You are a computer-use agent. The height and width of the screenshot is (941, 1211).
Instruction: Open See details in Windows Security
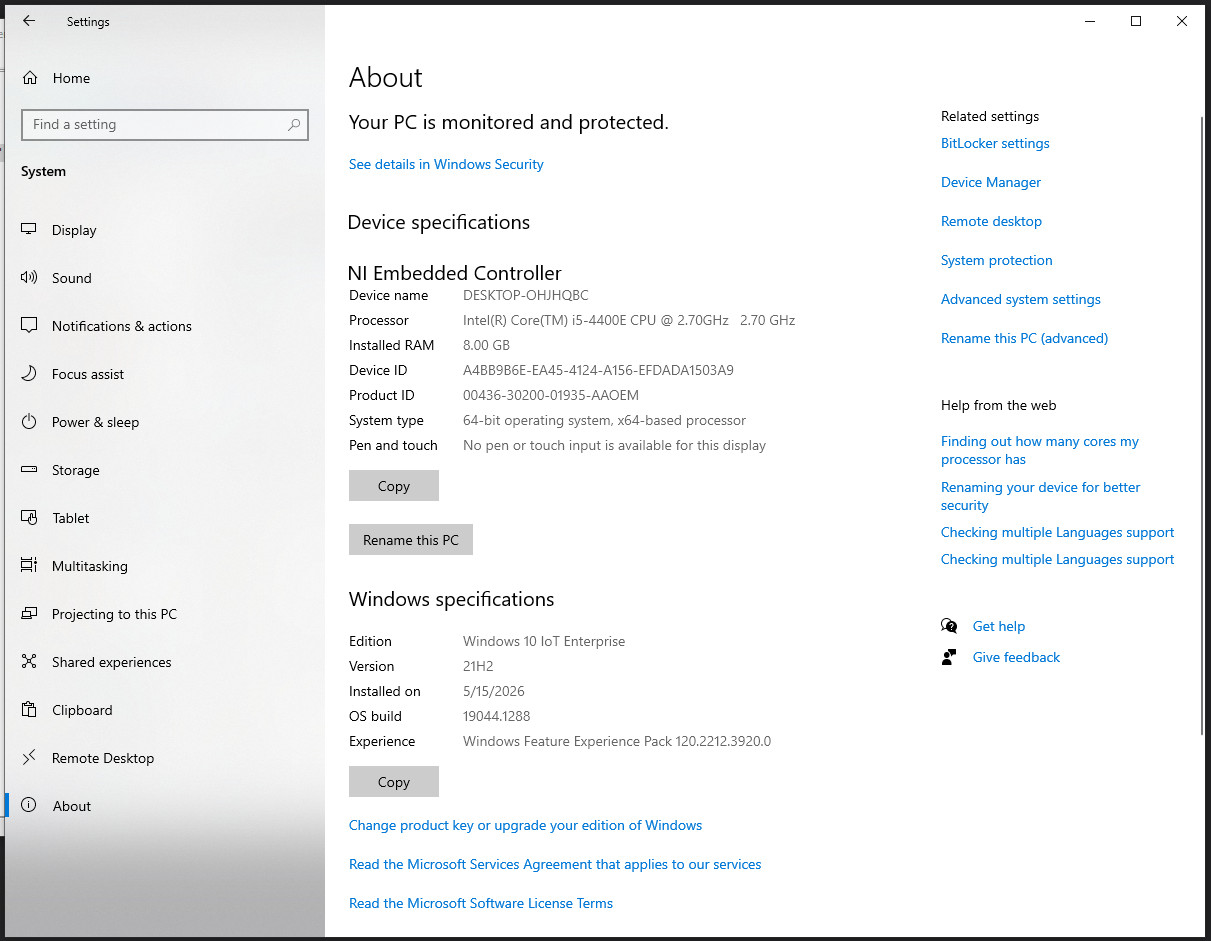pyautogui.click(x=446, y=164)
